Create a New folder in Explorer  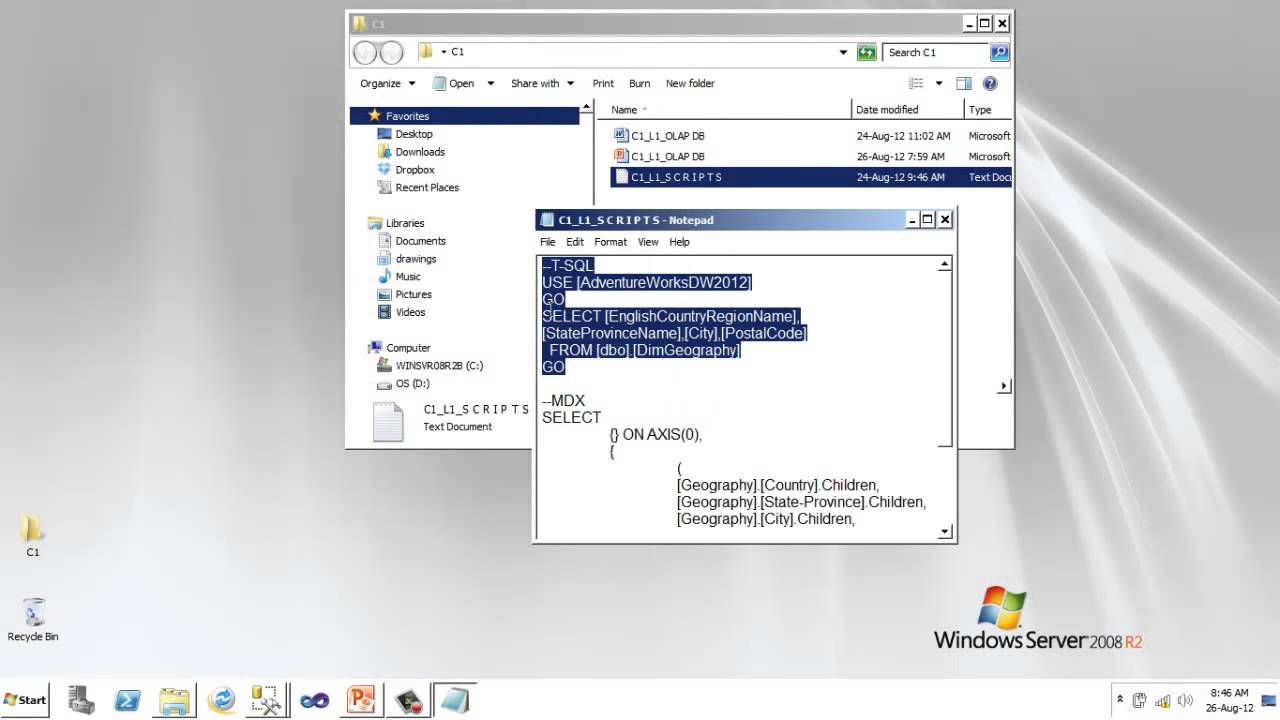690,84
